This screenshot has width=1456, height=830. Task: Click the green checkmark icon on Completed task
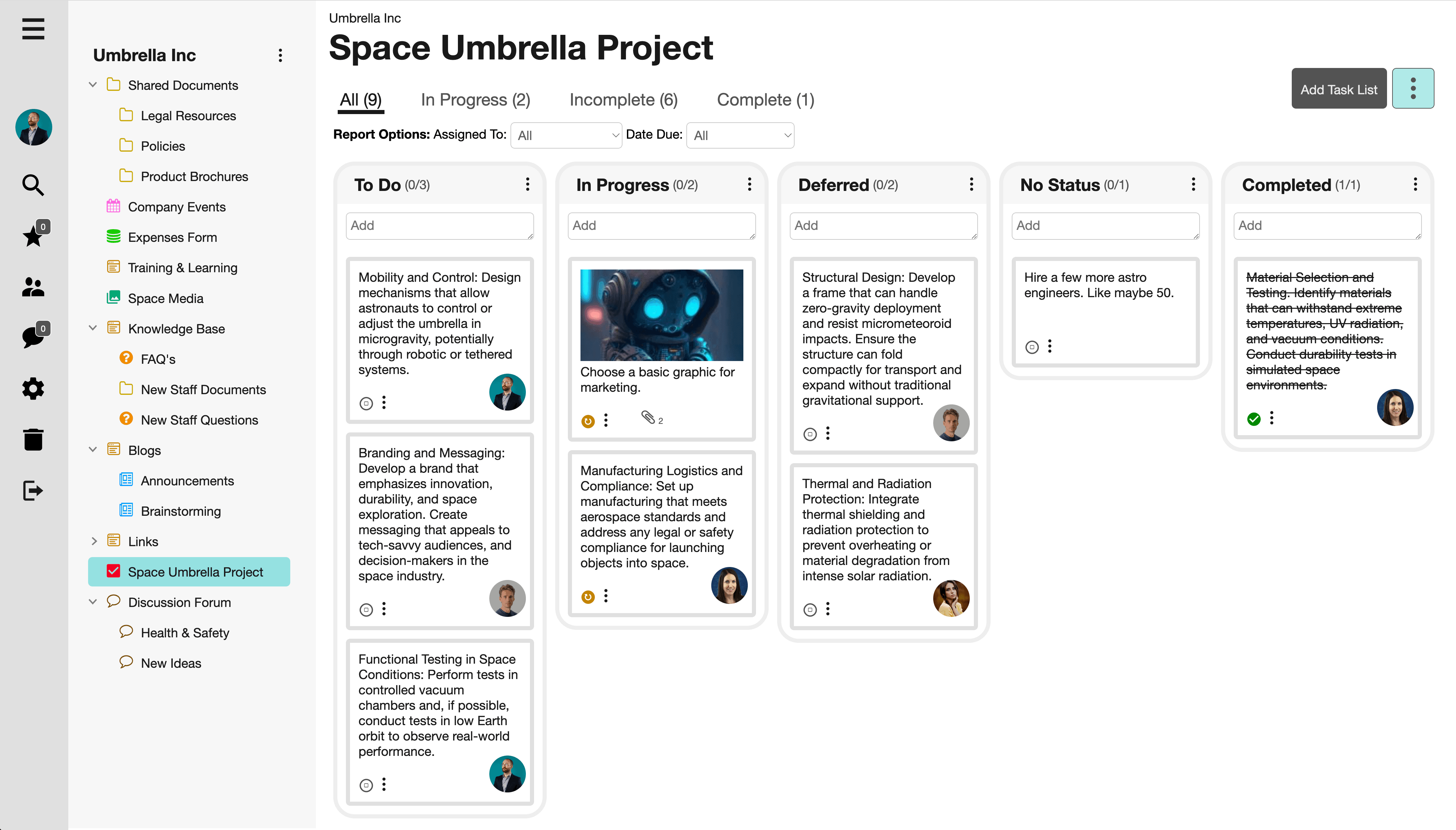point(1254,418)
